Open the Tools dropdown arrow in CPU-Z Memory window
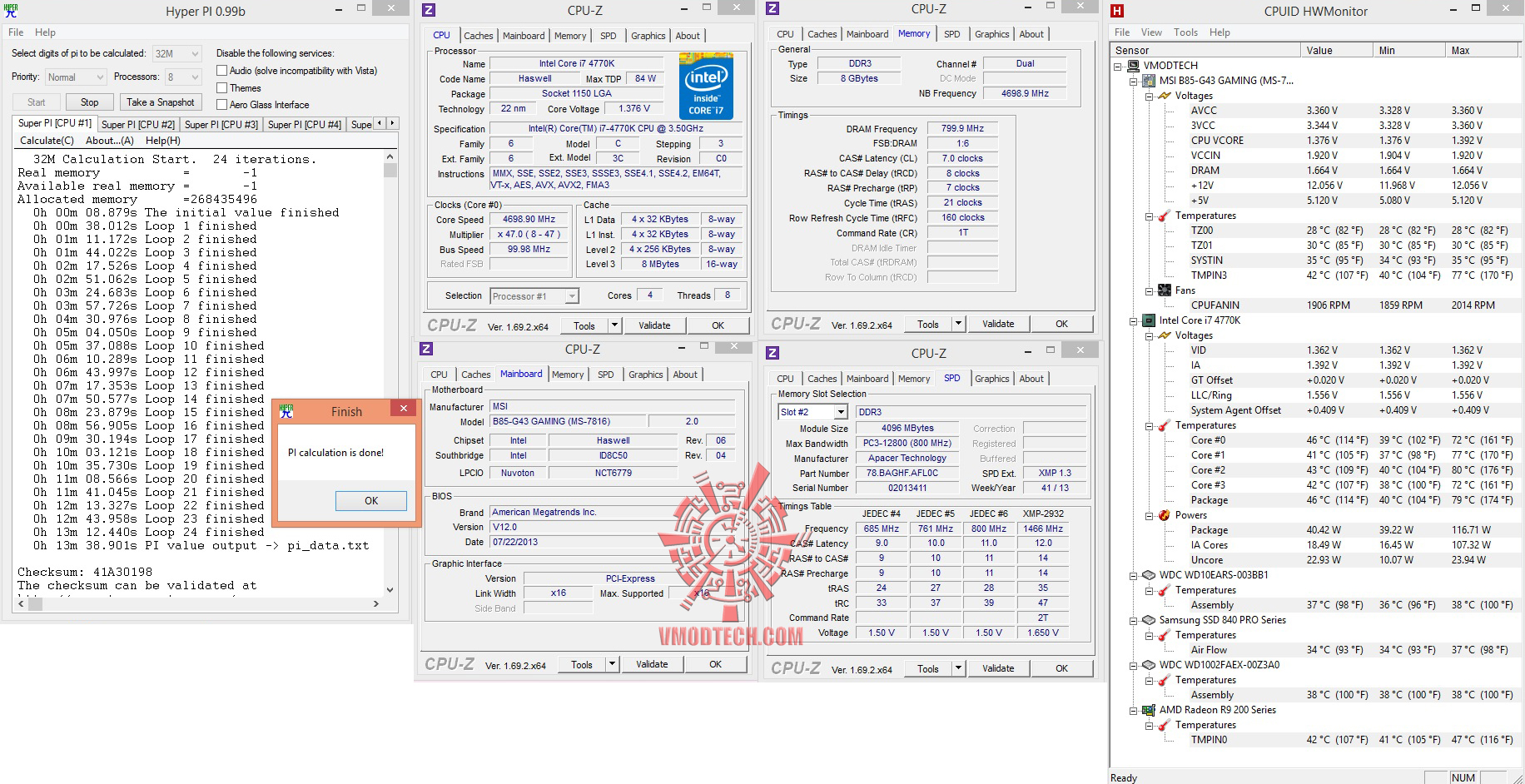Viewport: 1525px width, 784px height. [x=959, y=324]
